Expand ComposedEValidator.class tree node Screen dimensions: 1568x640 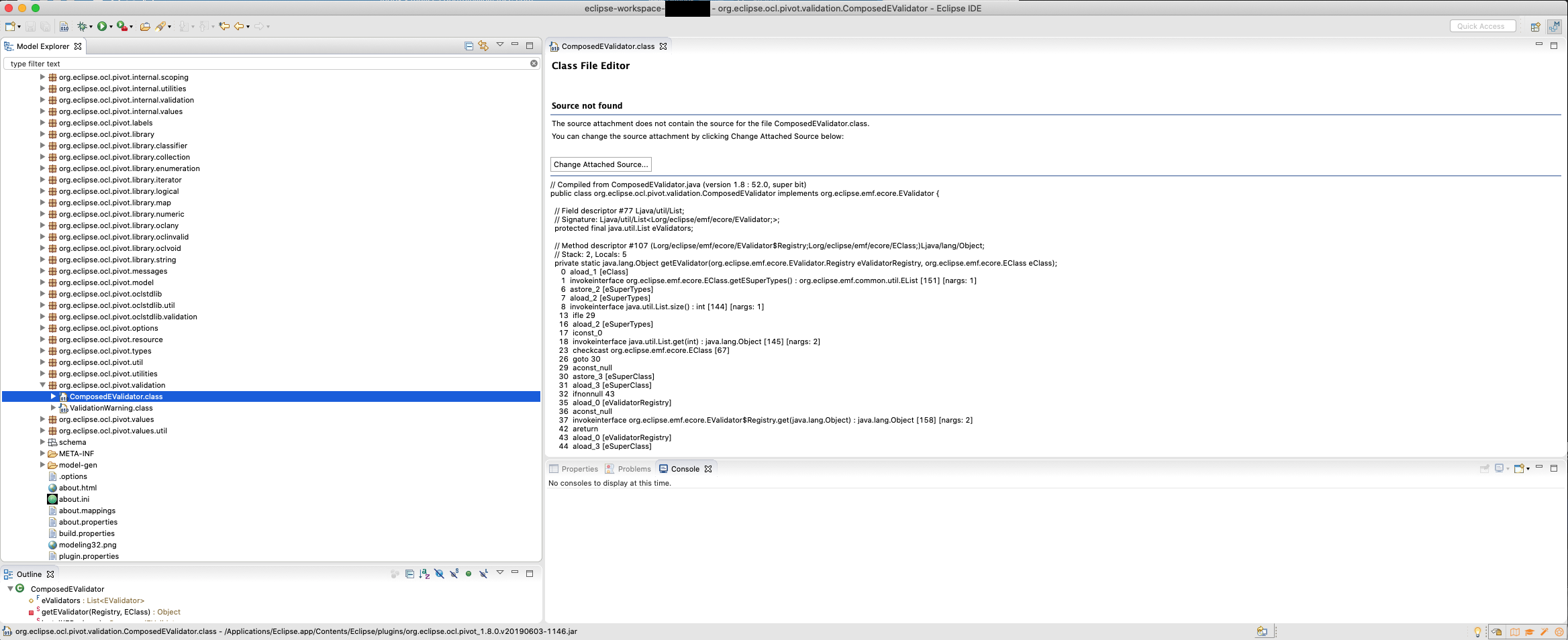tap(53, 396)
